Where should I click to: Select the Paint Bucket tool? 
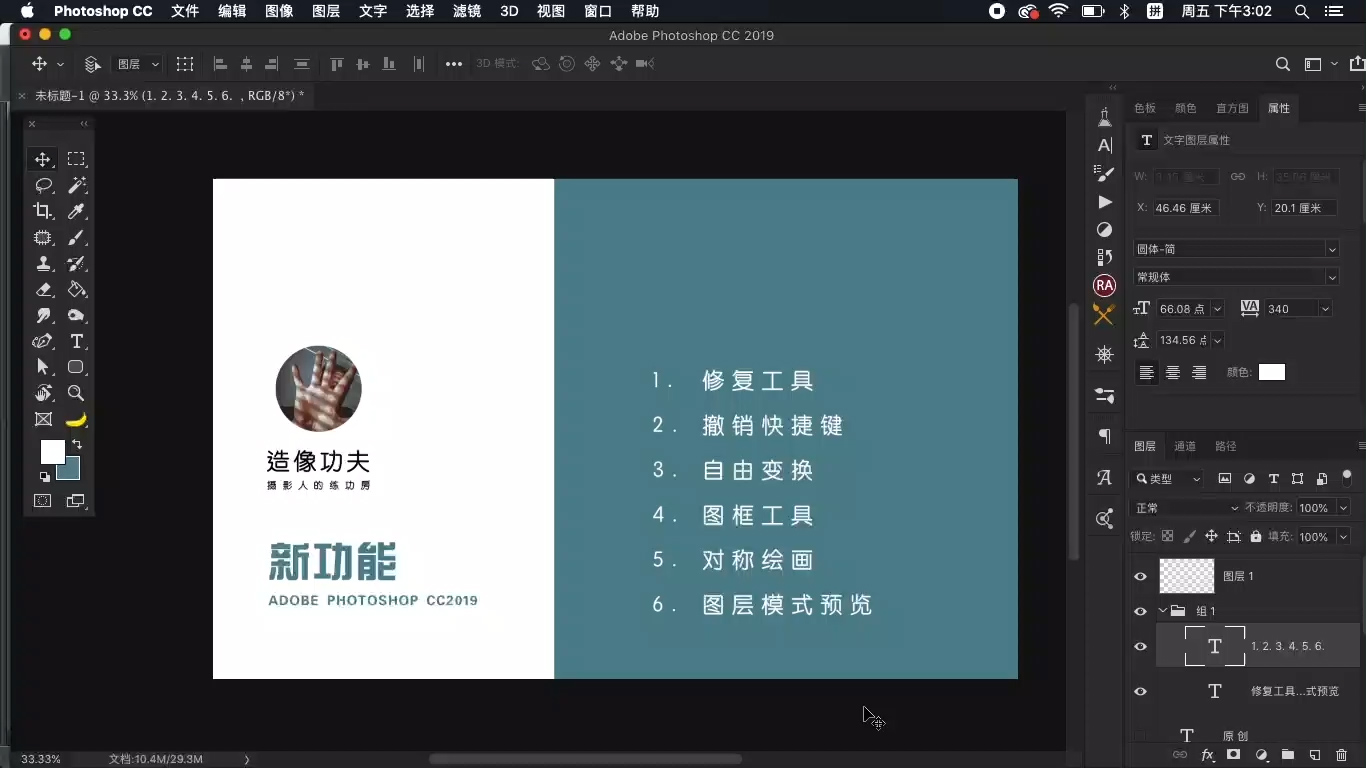(x=76, y=290)
